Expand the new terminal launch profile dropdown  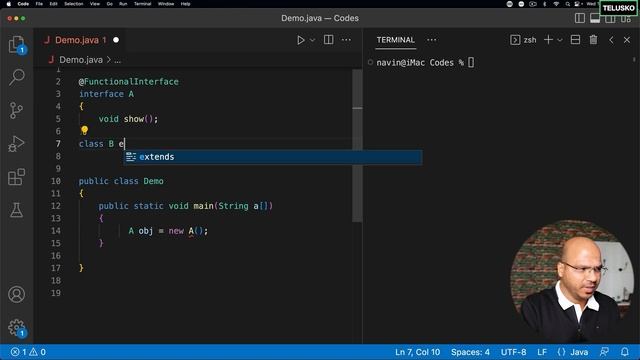[560, 40]
